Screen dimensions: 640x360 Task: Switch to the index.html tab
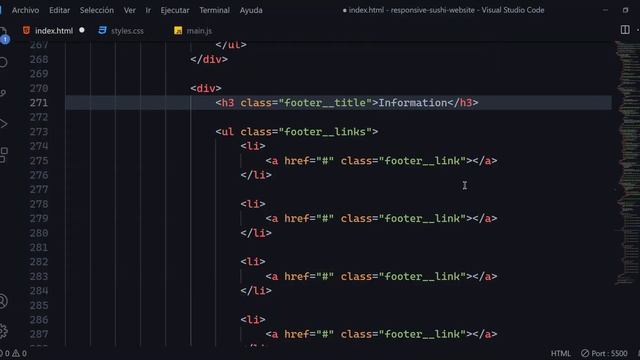pyautogui.click(x=54, y=31)
